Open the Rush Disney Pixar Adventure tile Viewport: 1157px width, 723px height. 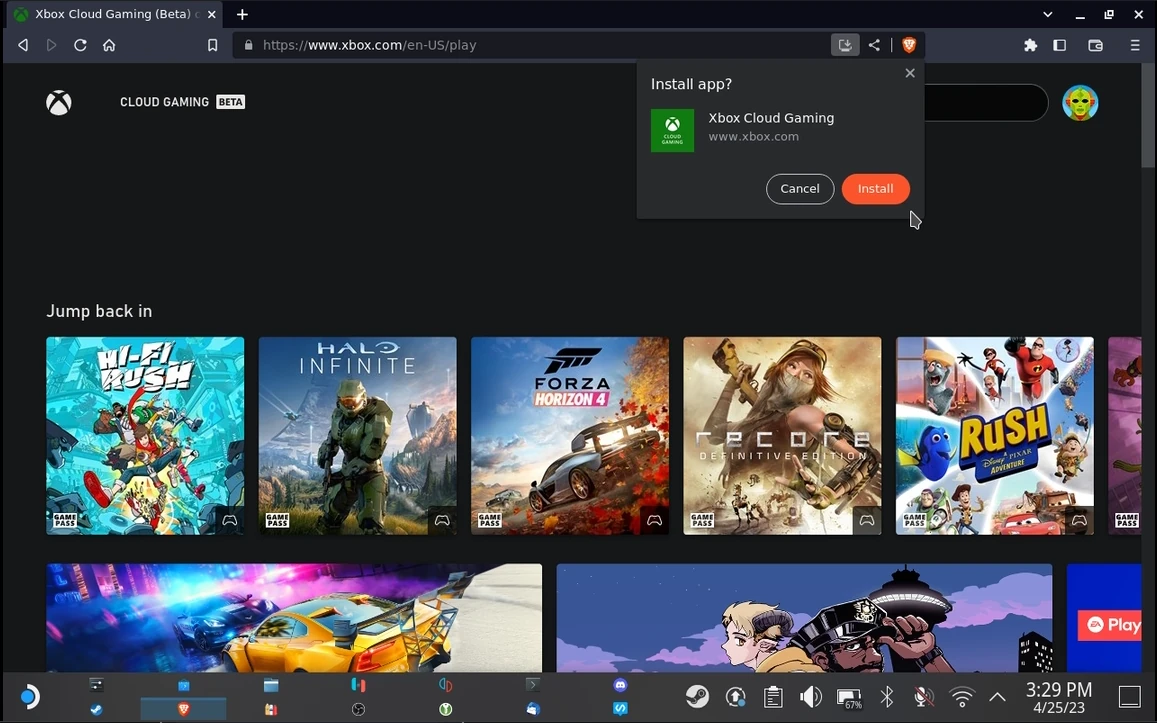(x=995, y=435)
